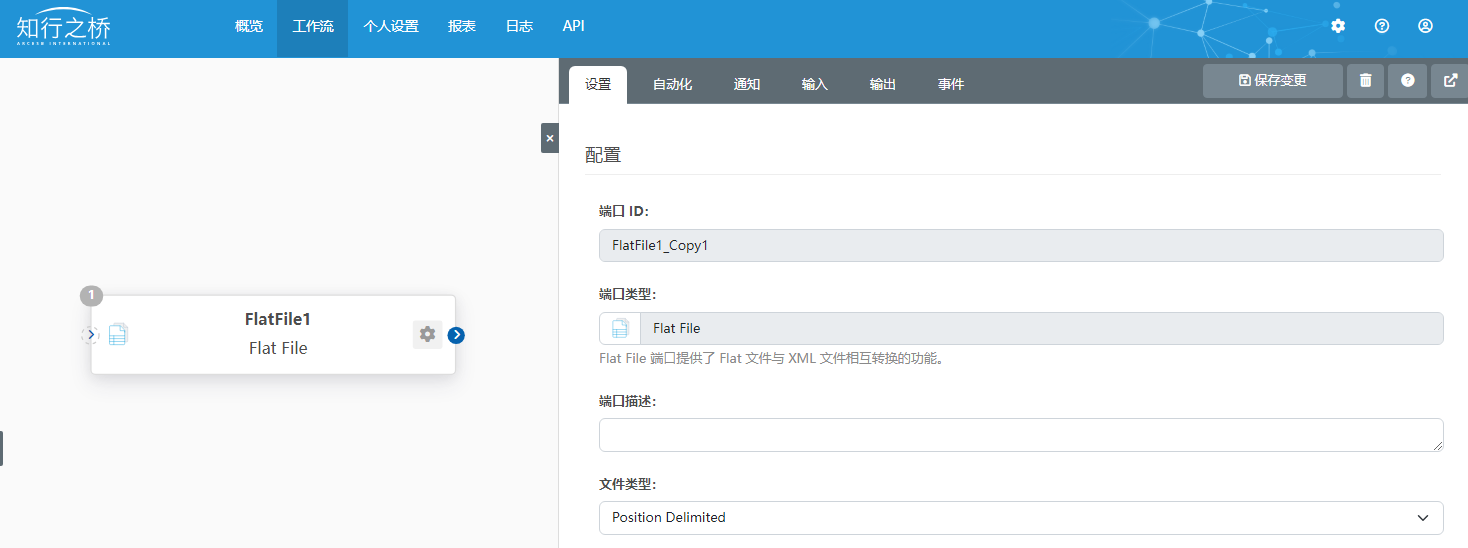Click the Flat File document icon on node
Viewport: 1468px width, 548px height.
[x=118, y=335]
